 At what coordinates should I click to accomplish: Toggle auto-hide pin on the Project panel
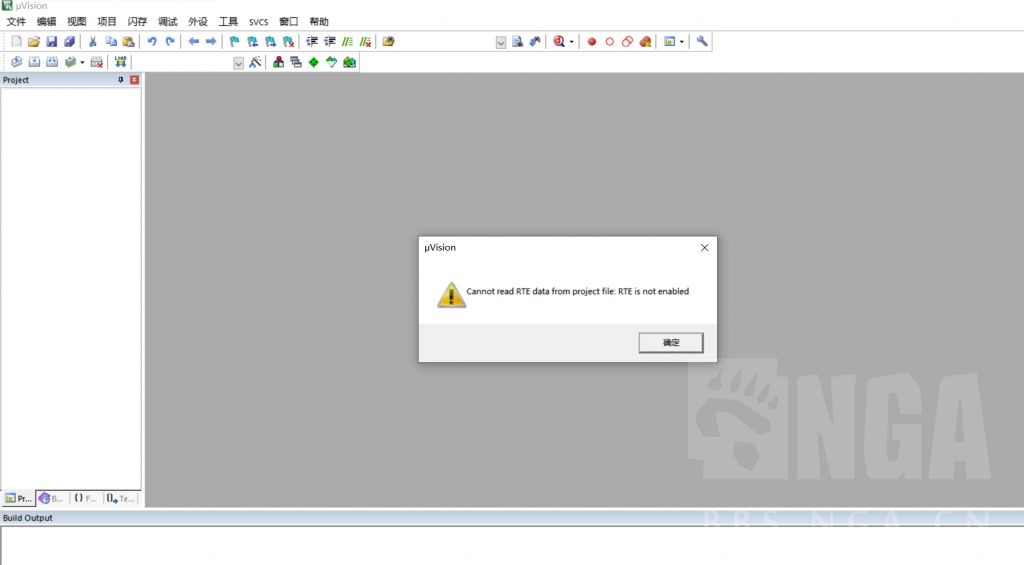pos(120,80)
